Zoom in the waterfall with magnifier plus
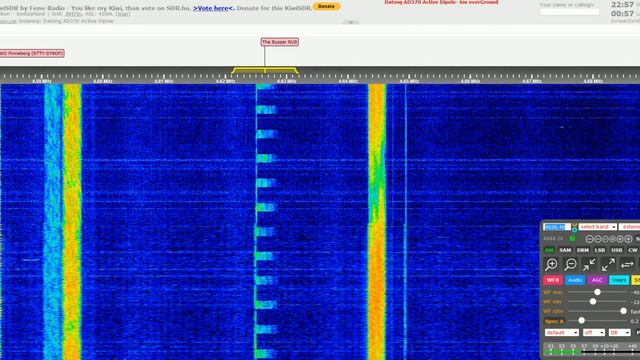Image resolution: width=640 pixels, height=360 pixels. (x=551, y=264)
